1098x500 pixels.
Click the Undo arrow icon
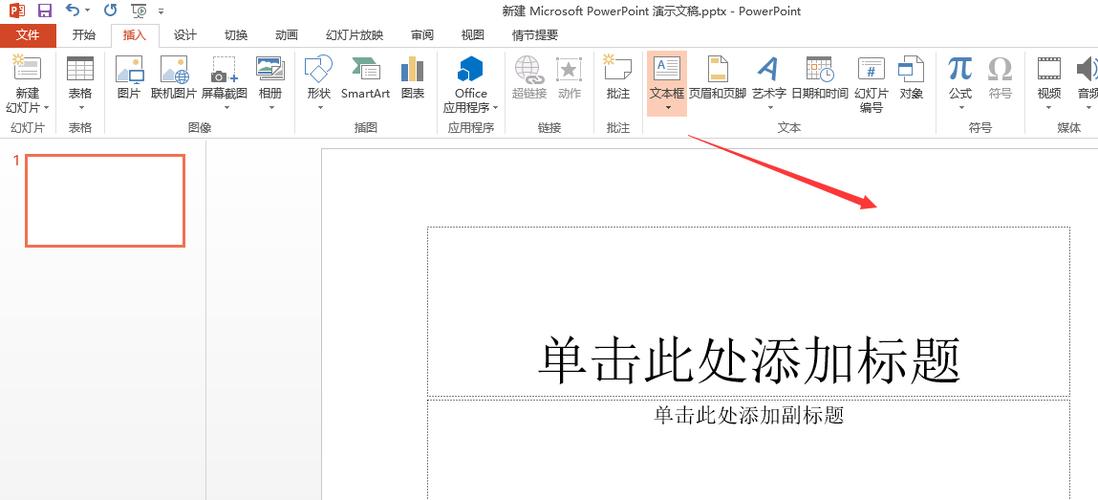[72, 11]
